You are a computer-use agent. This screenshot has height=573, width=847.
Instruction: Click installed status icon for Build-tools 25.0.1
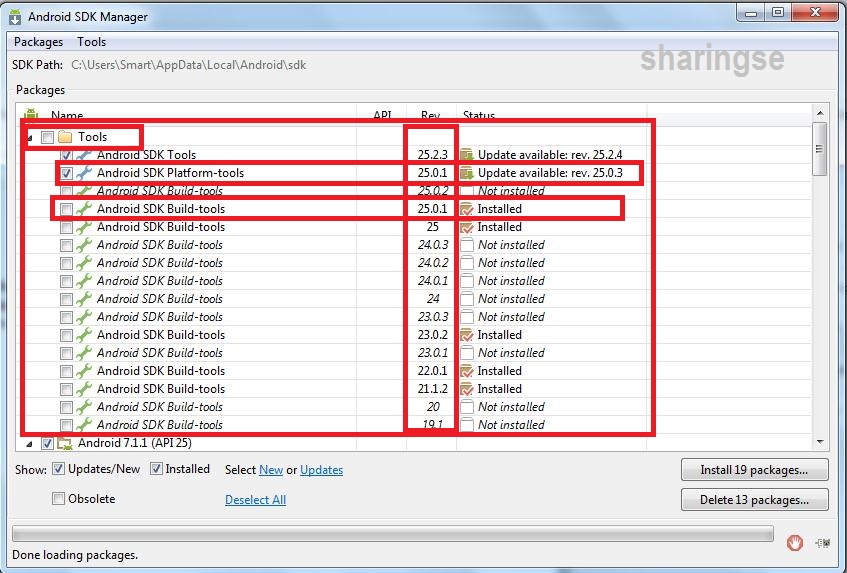(x=467, y=209)
